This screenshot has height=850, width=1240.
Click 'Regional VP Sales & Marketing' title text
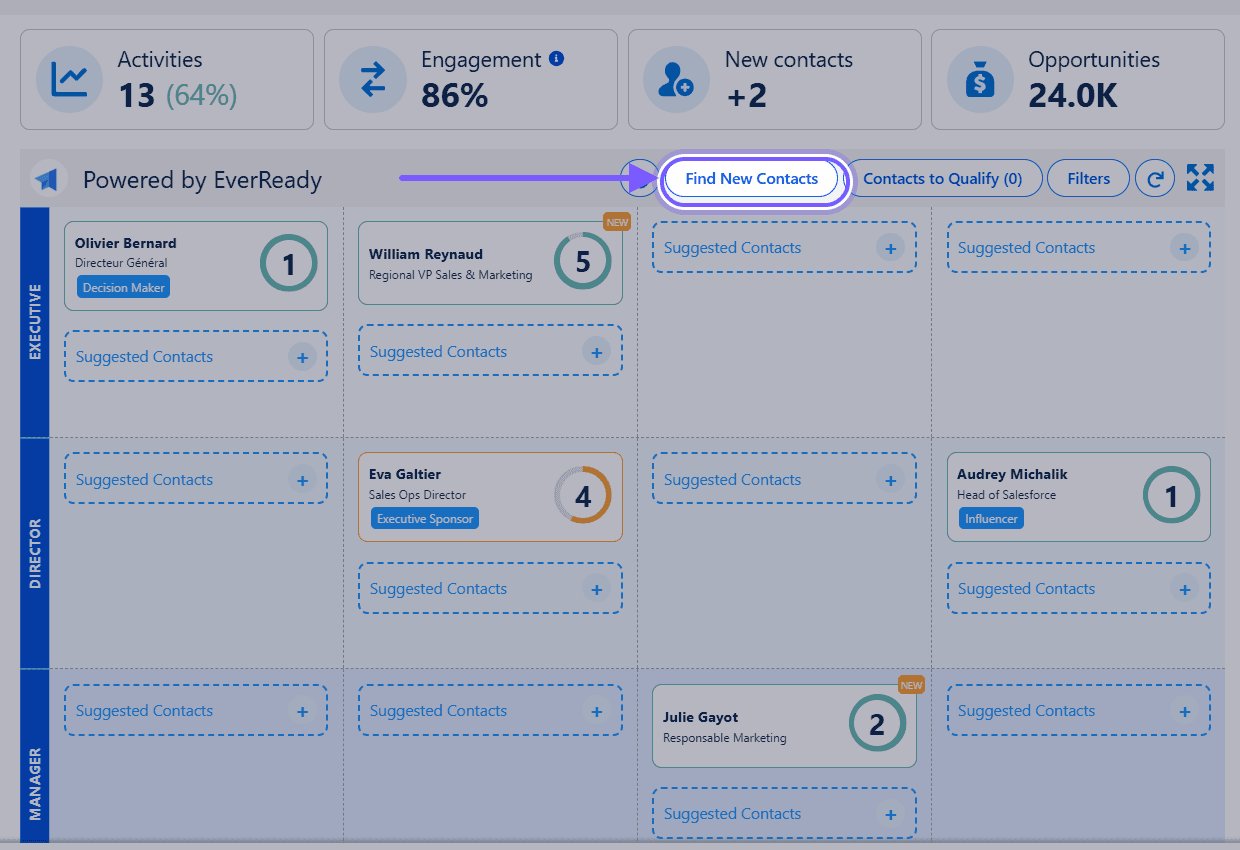pos(450,275)
